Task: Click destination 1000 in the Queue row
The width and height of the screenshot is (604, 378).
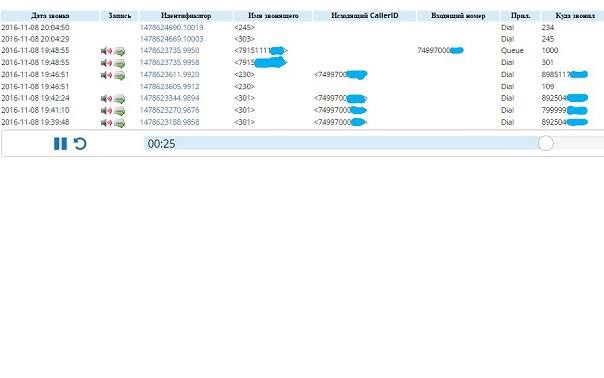Action: (550, 50)
